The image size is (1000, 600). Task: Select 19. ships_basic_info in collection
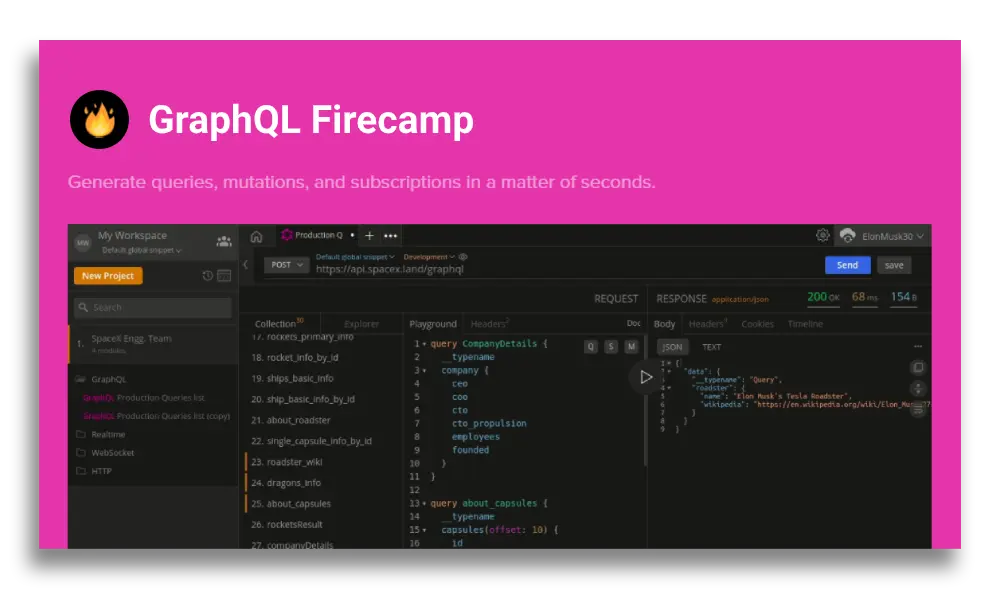pos(292,379)
